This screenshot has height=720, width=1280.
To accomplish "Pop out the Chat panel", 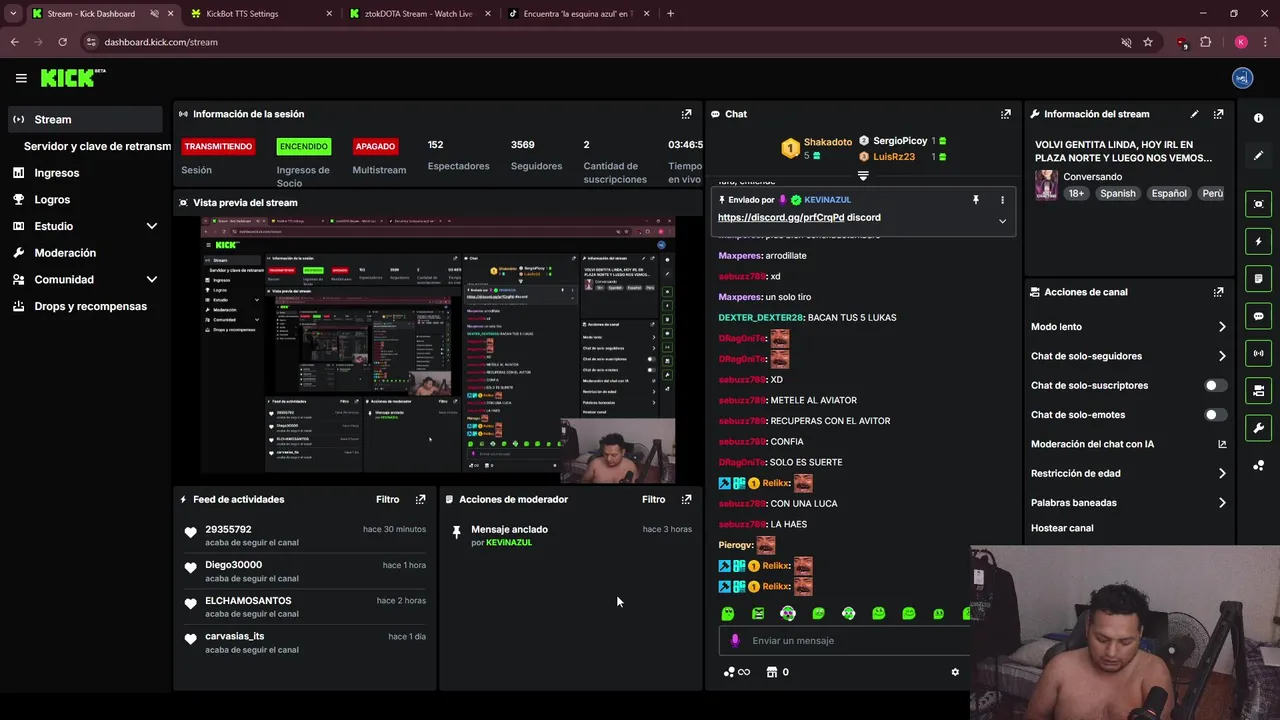I will tap(1005, 114).
